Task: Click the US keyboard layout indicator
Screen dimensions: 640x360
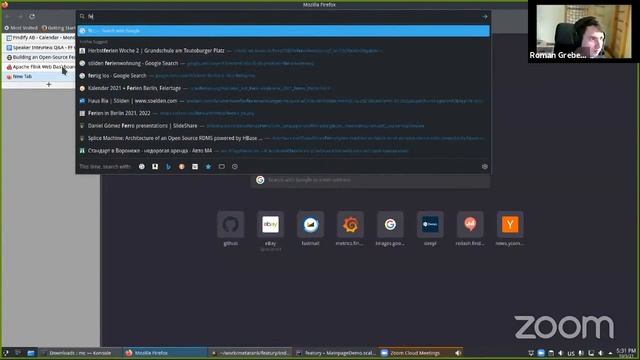Action: point(571,353)
